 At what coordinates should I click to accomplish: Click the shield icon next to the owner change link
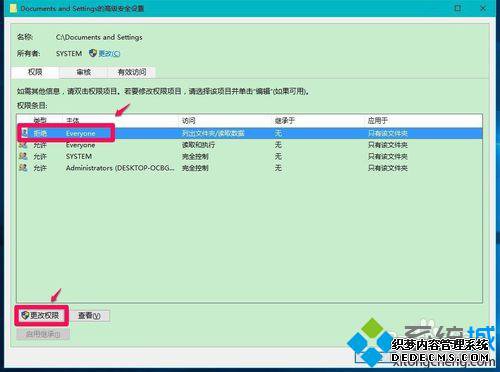click(x=93, y=53)
